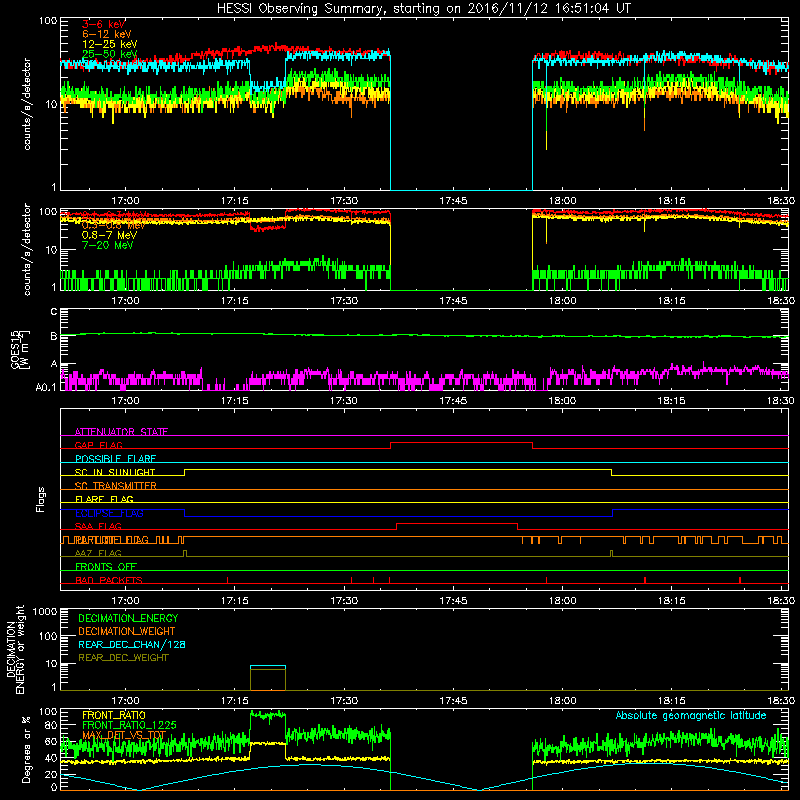This screenshot has height=800, width=800.
Task: Click the REAR_DEC_WEIGHT legend label
Action: pos(123,658)
